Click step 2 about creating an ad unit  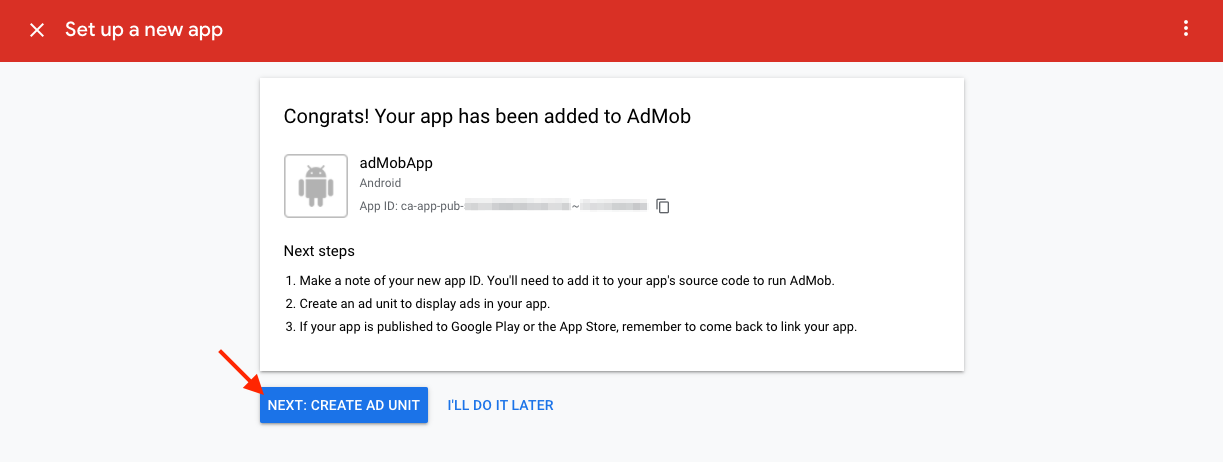click(425, 304)
